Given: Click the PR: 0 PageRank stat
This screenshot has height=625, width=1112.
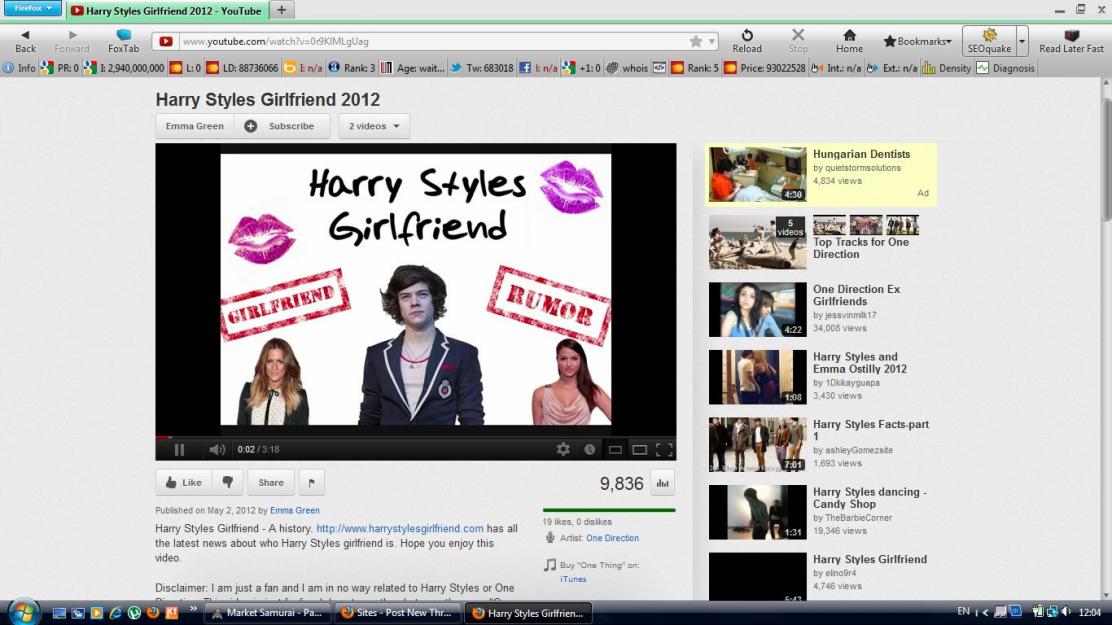Looking at the screenshot, I should [59, 68].
